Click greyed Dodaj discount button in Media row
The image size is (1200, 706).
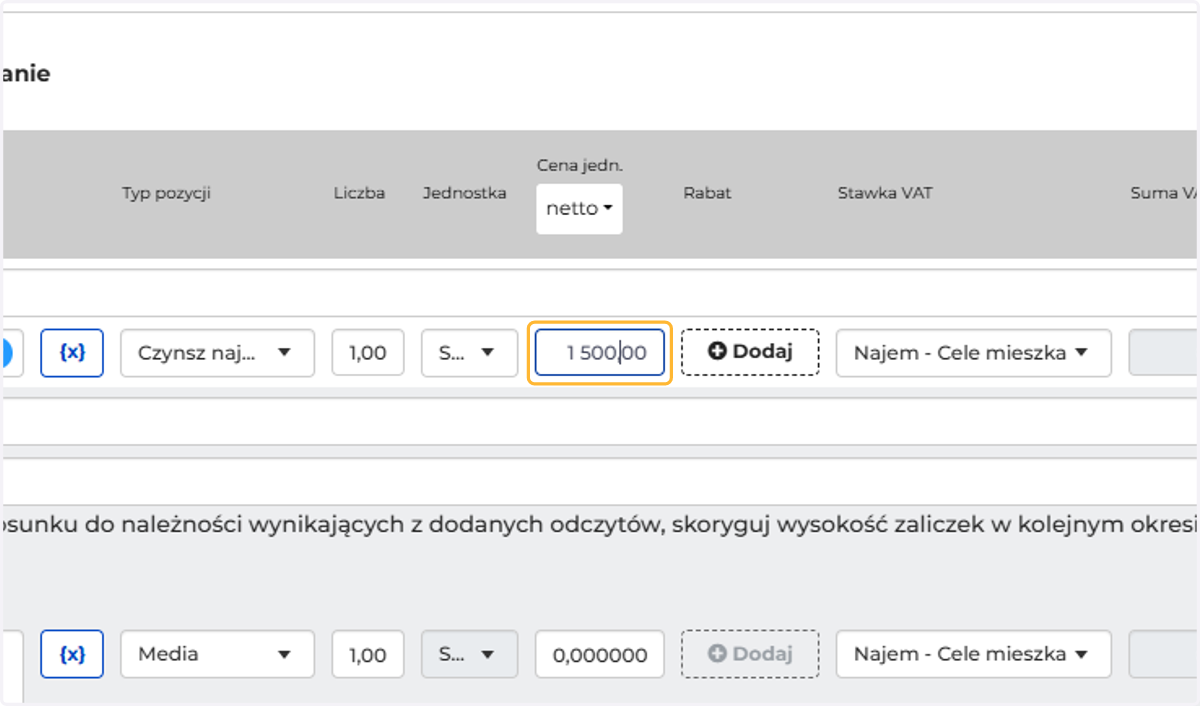pos(750,654)
